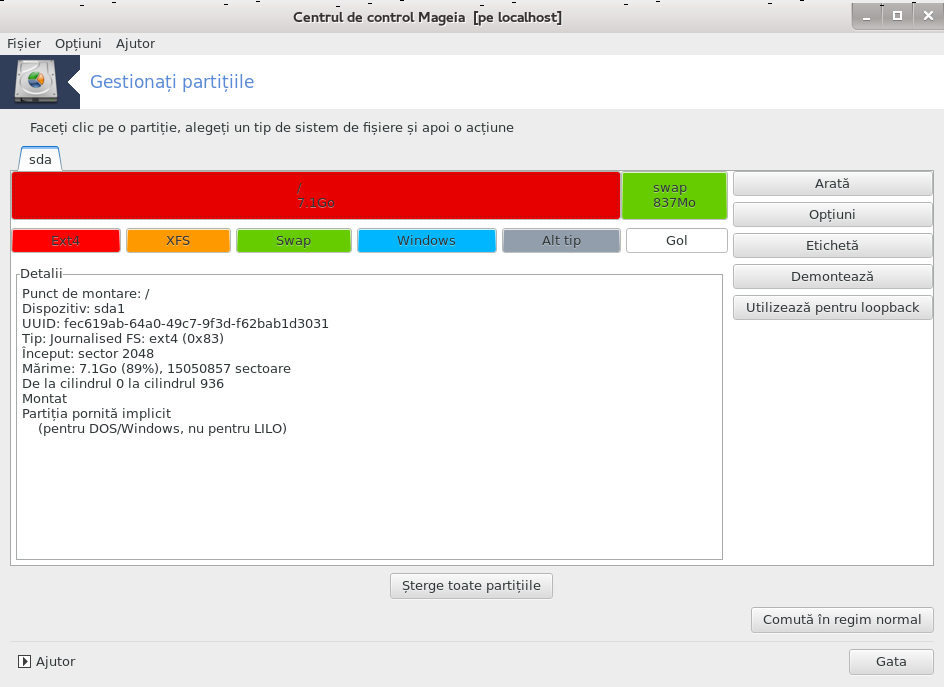Choose the XFS filesystem type
This screenshot has width=944, height=687.
pyautogui.click(x=178, y=241)
